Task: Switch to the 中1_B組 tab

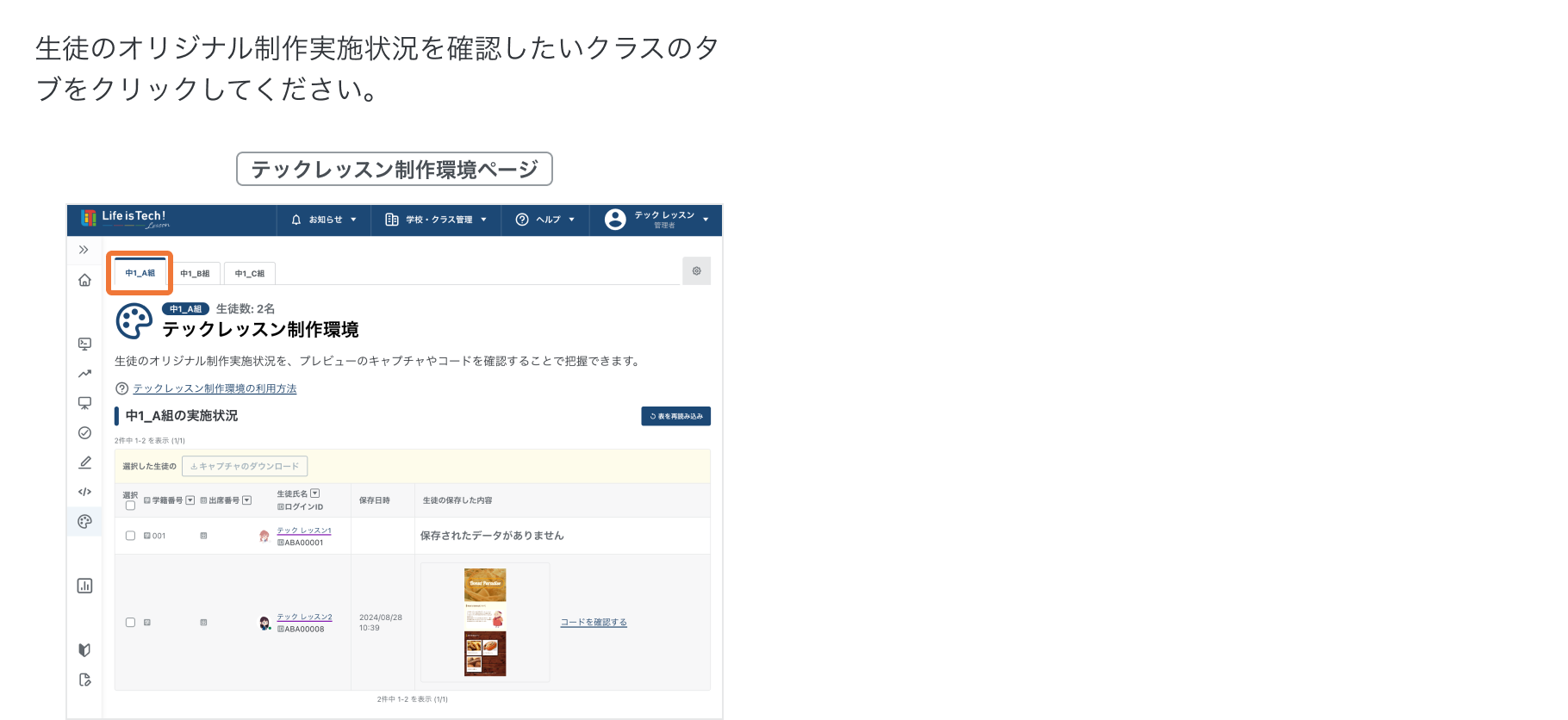Action: coord(195,274)
